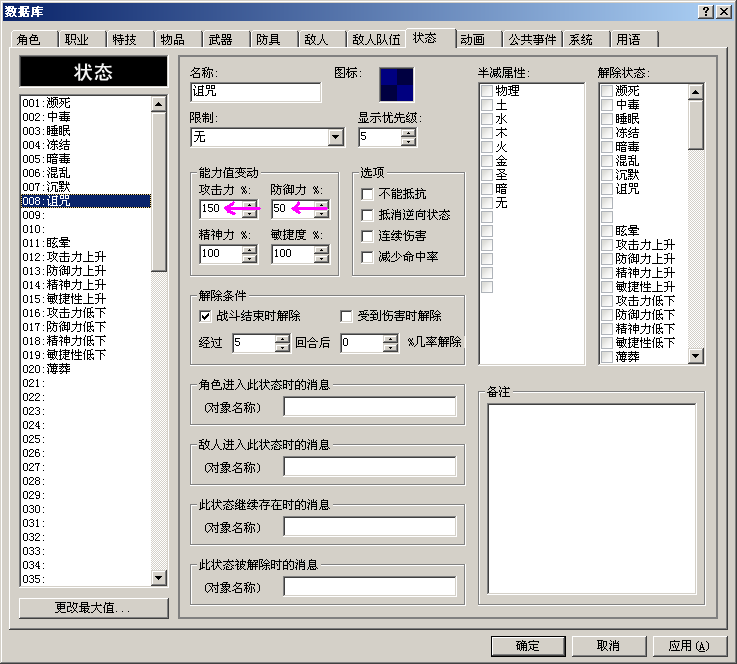Click the 角色进入此状态时的消息 field

click(x=370, y=407)
